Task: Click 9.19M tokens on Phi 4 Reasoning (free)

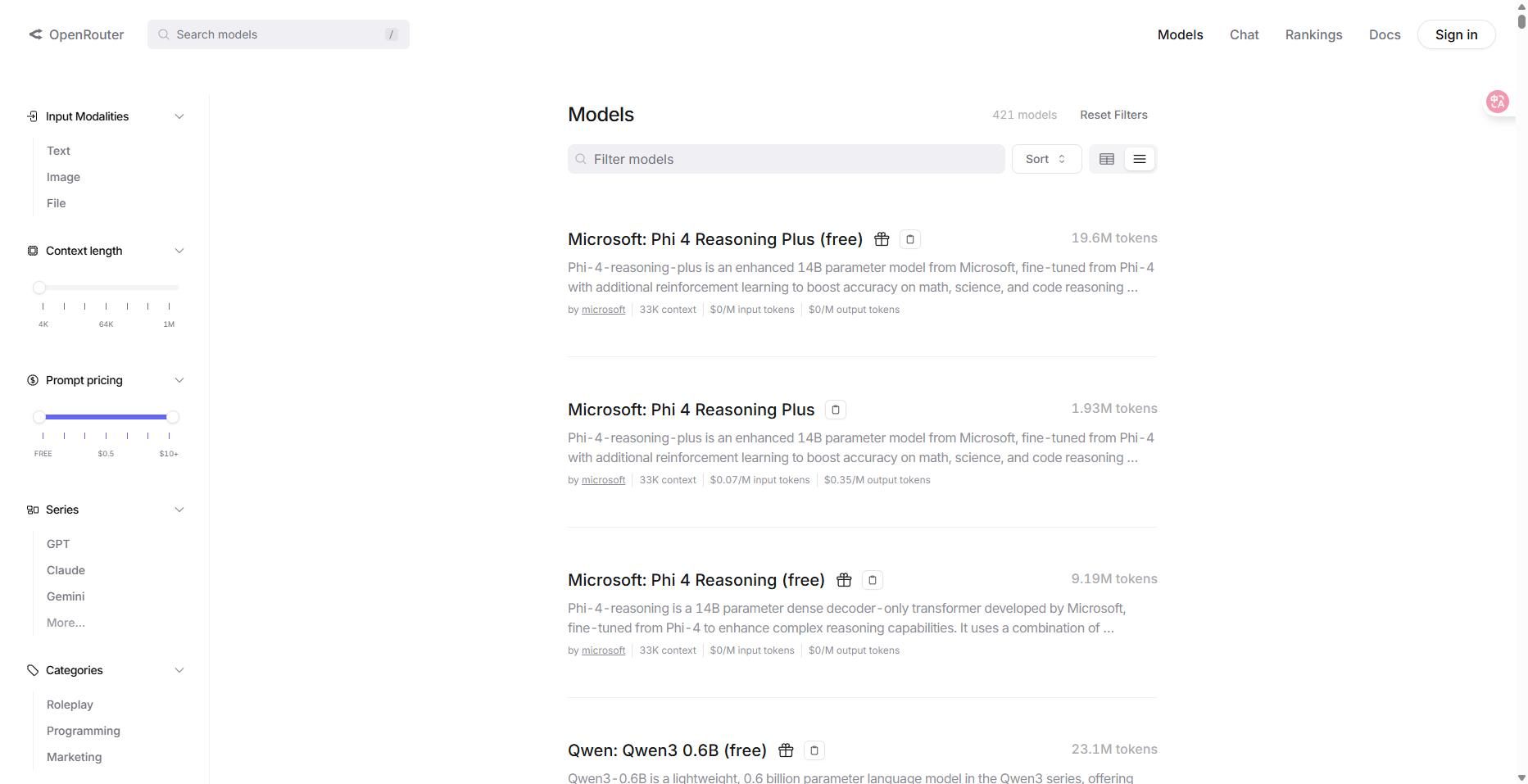Action: coord(1114,579)
